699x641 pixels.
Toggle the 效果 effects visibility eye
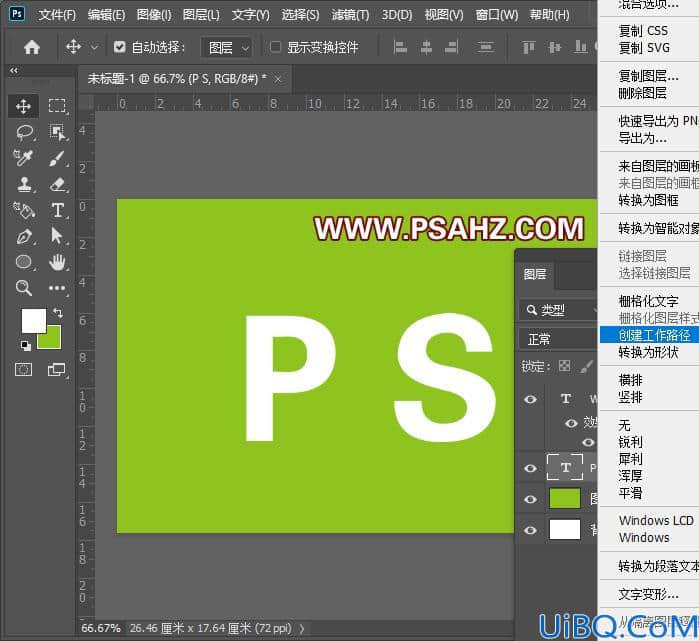(571, 423)
